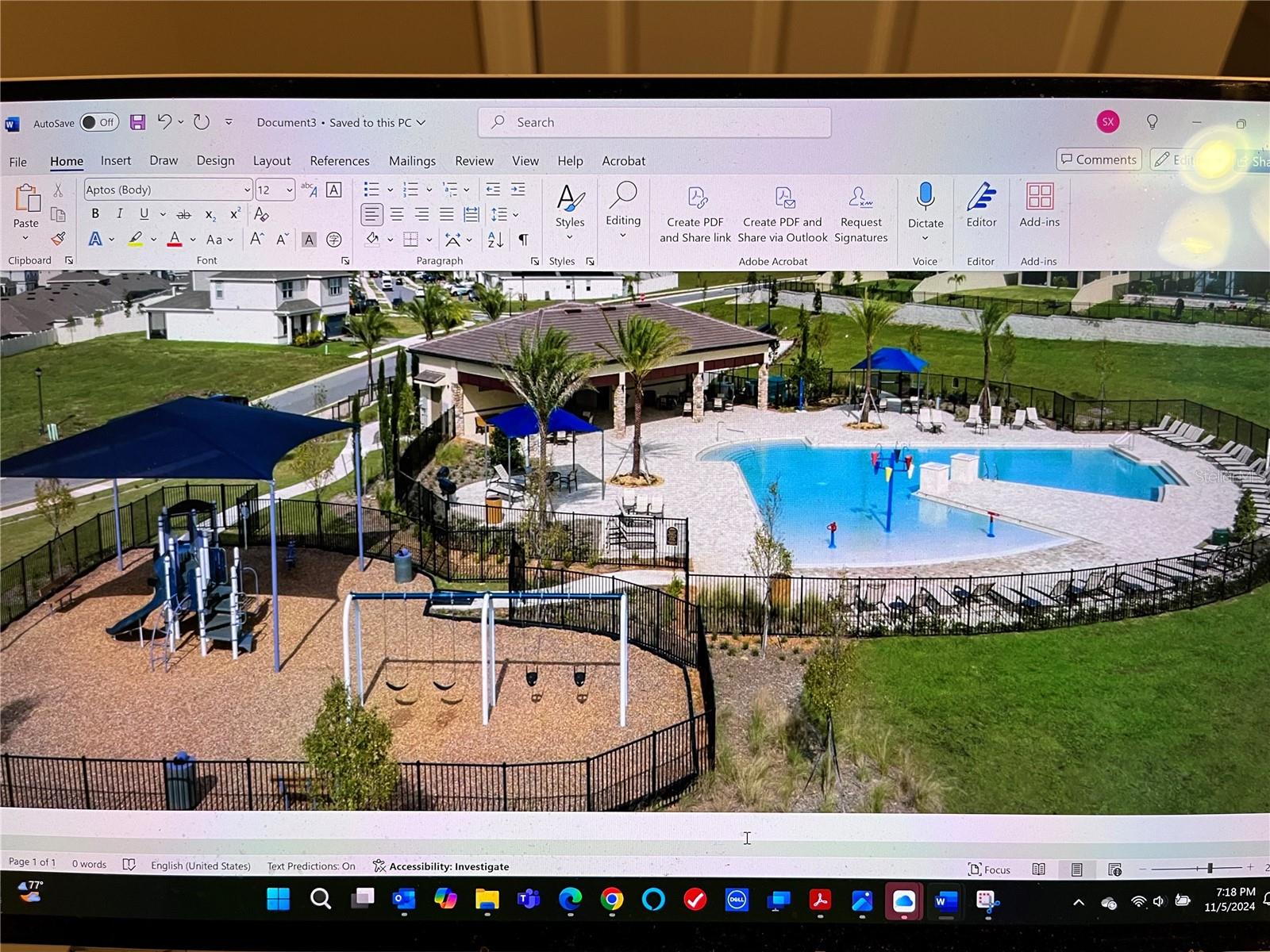The width and height of the screenshot is (1270, 952).
Task: Toggle the AutoSave switch
Action: click(x=99, y=122)
